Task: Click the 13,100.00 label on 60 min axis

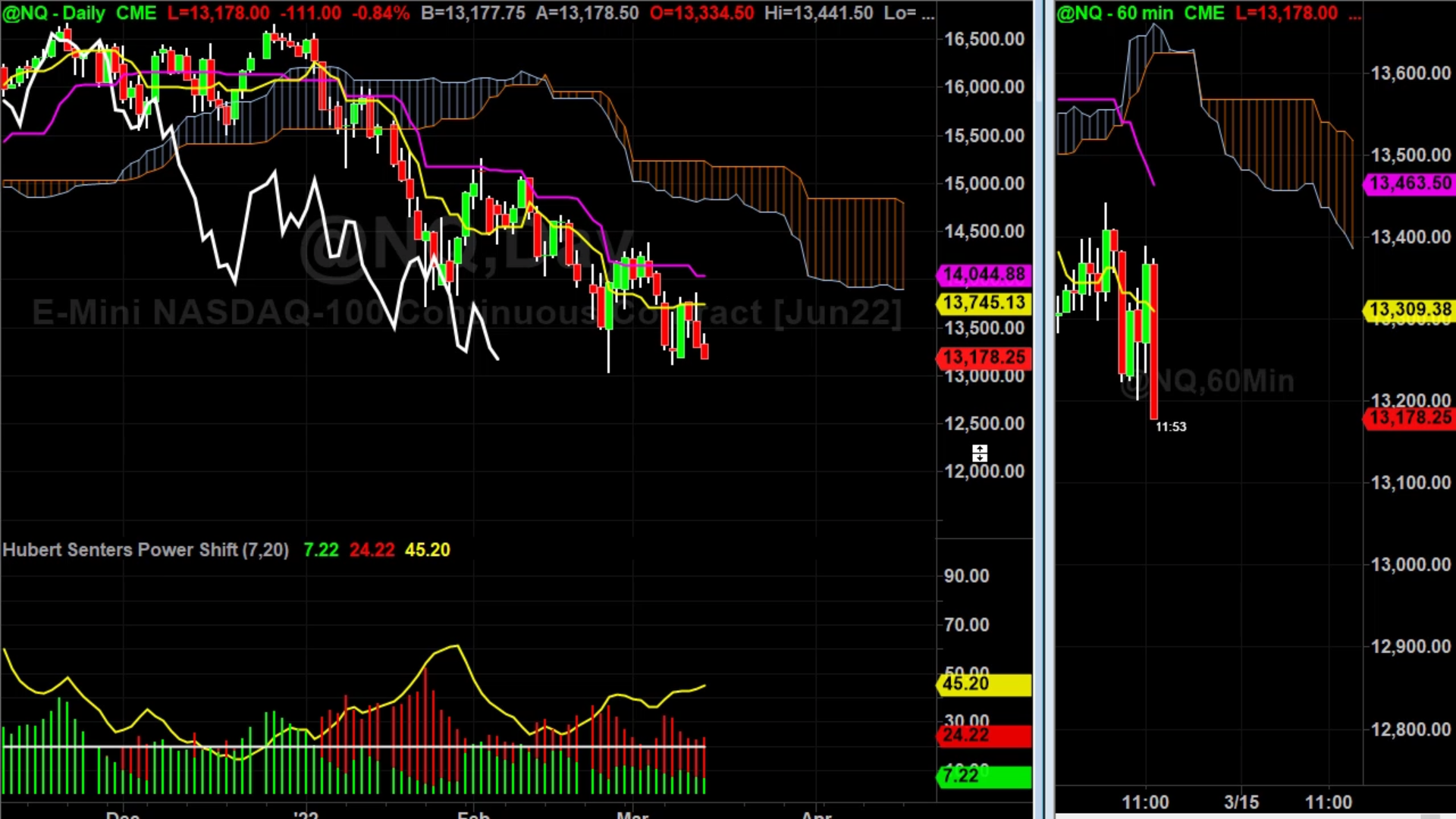Action: [1411, 483]
